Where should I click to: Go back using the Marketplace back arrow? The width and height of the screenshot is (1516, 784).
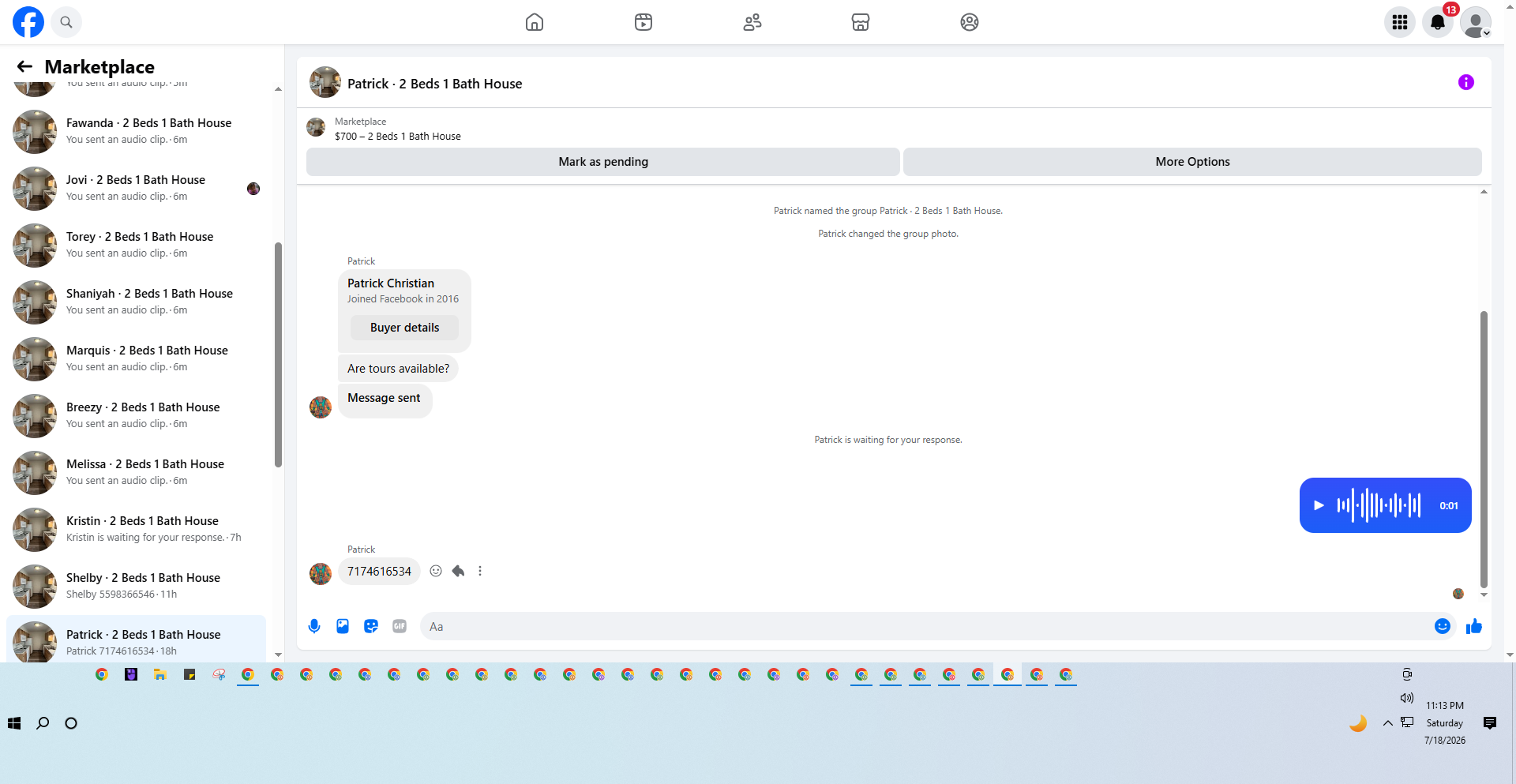click(24, 67)
